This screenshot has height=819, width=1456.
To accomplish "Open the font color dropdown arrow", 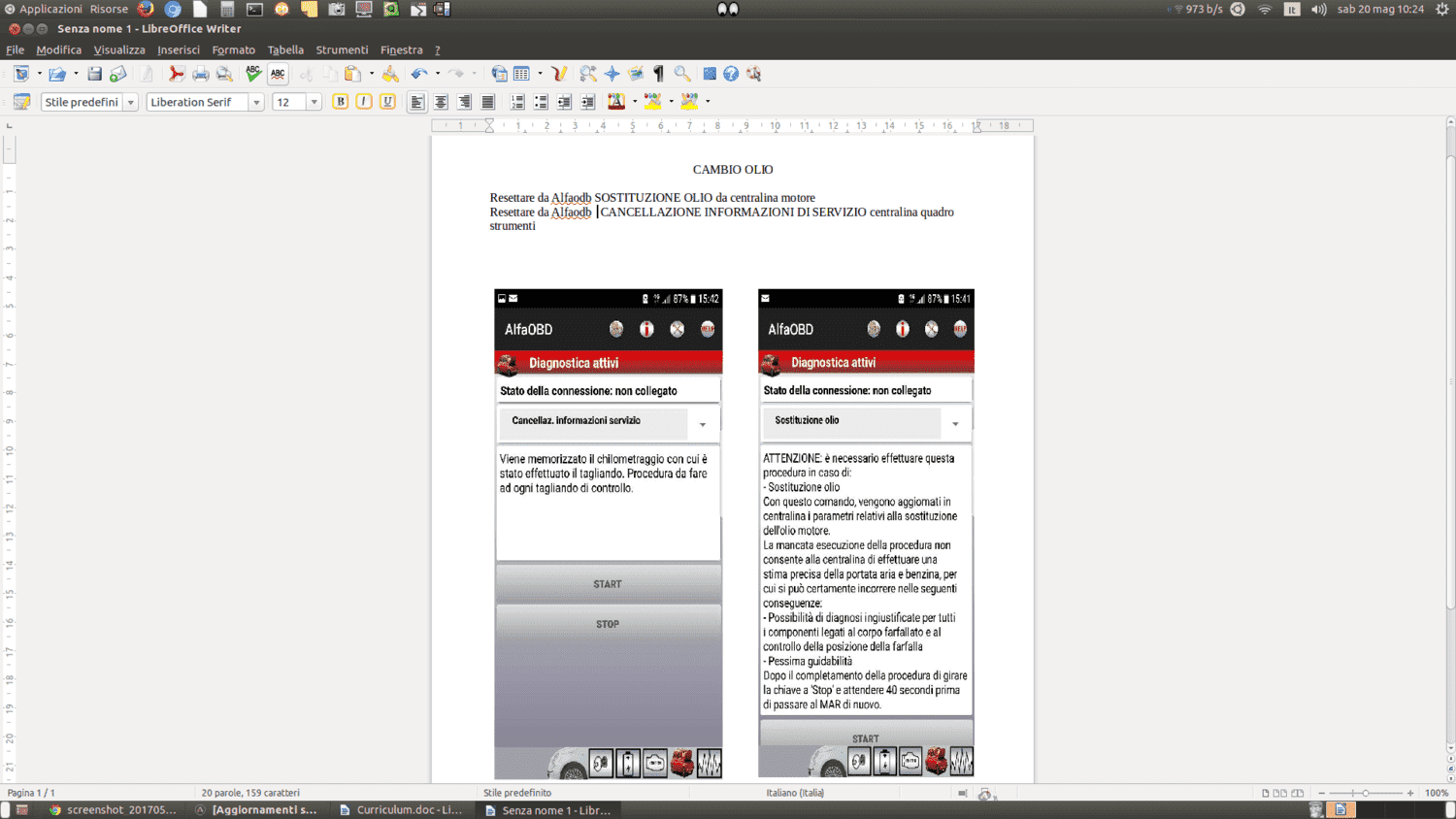I will click(x=635, y=101).
